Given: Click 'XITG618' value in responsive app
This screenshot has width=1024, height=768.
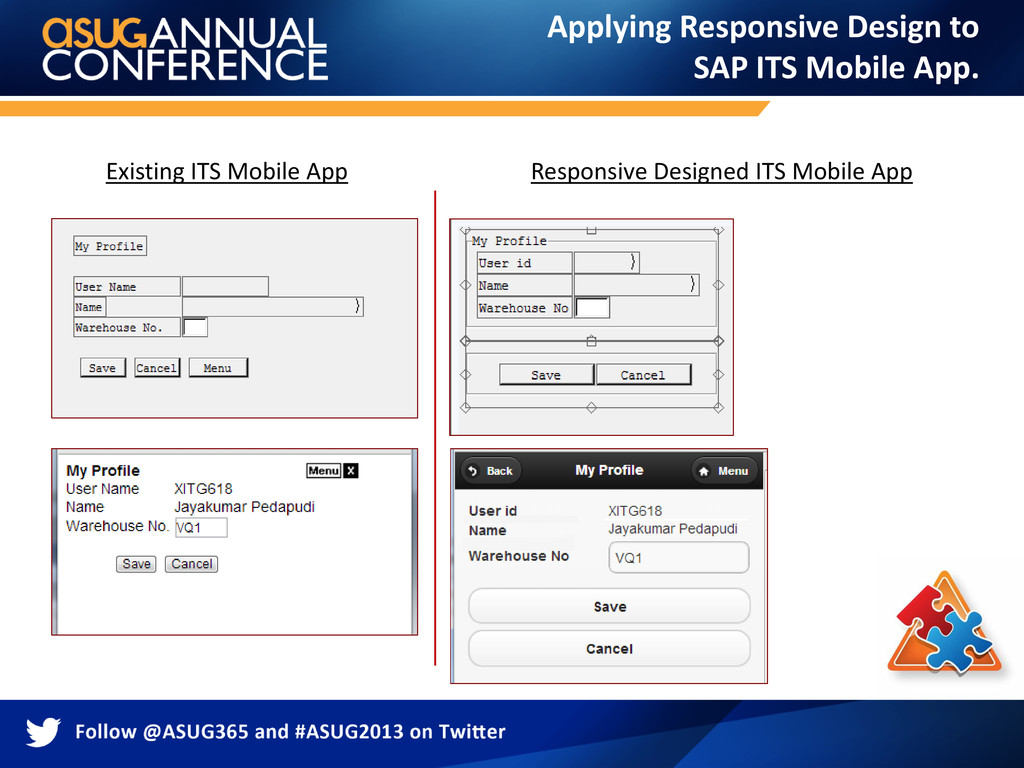Looking at the screenshot, I should point(635,511).
